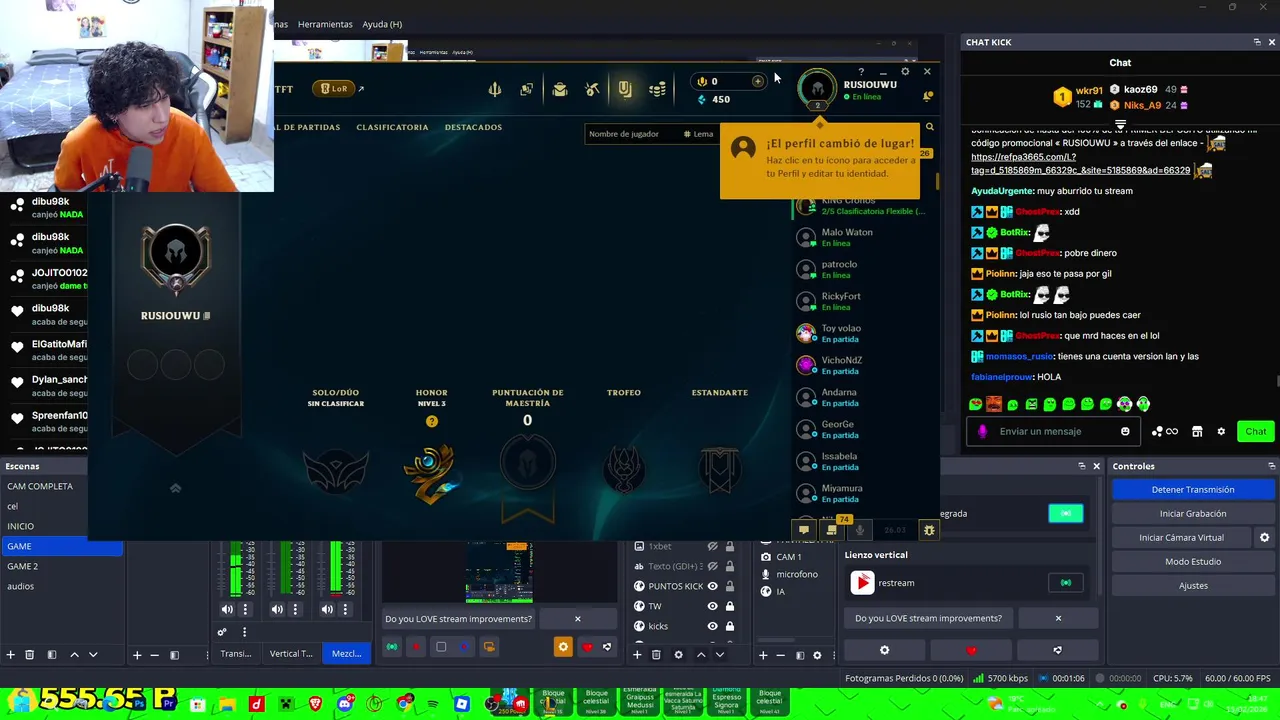Click Discord icon in Windows taskbar
The image size is (1280, 720).
345,704
